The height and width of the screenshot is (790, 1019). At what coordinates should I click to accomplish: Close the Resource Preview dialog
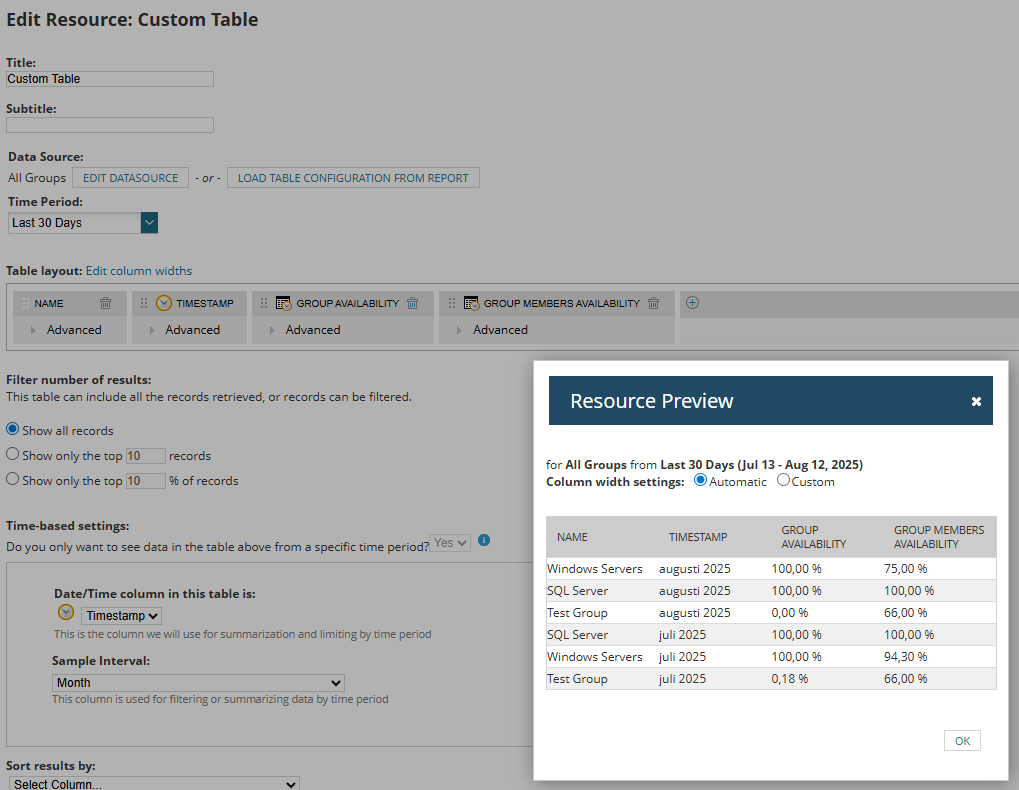coord(975,401)
